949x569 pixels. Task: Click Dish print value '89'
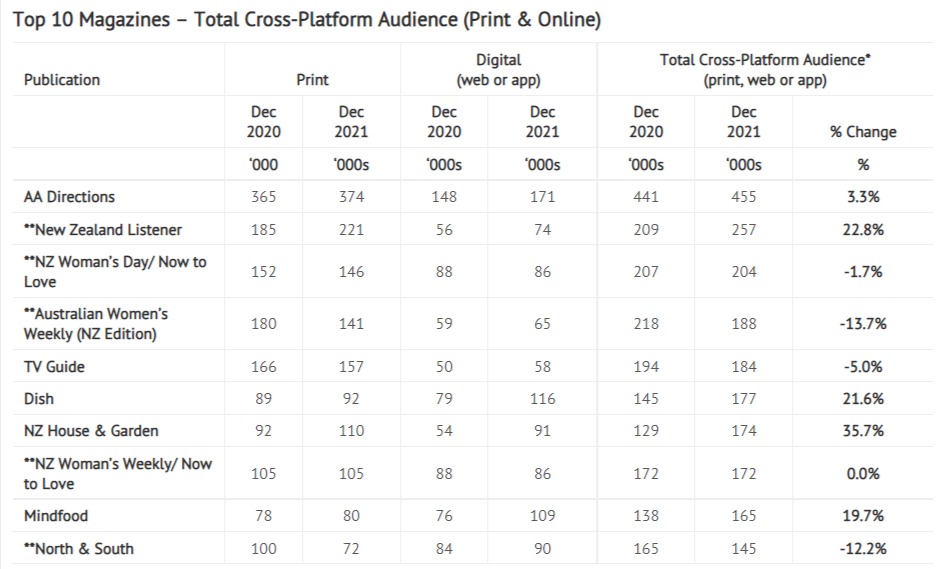263,399
